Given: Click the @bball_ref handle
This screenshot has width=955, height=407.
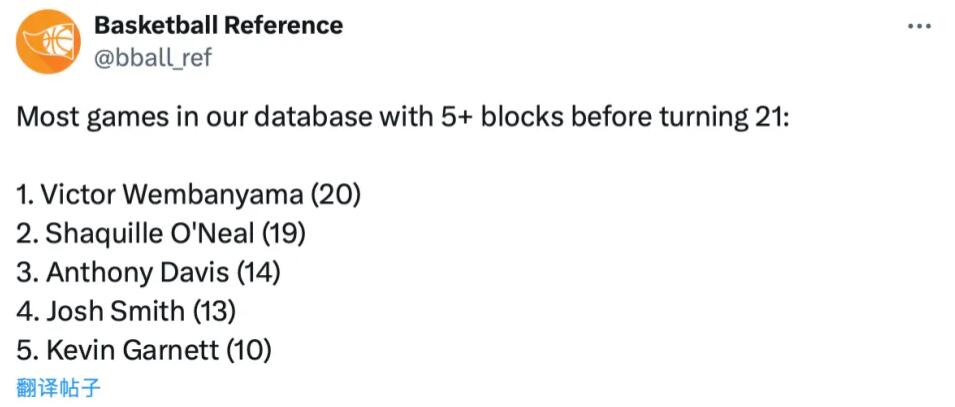Looking at the screenshot, I should click(152, 57).
